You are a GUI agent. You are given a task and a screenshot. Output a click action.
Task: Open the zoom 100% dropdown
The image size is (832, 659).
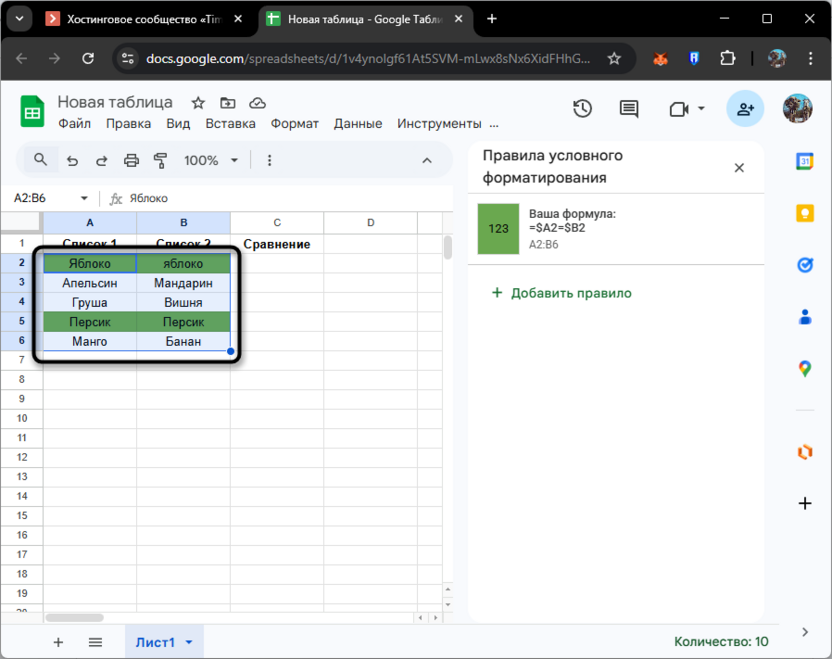pos(211,160)
